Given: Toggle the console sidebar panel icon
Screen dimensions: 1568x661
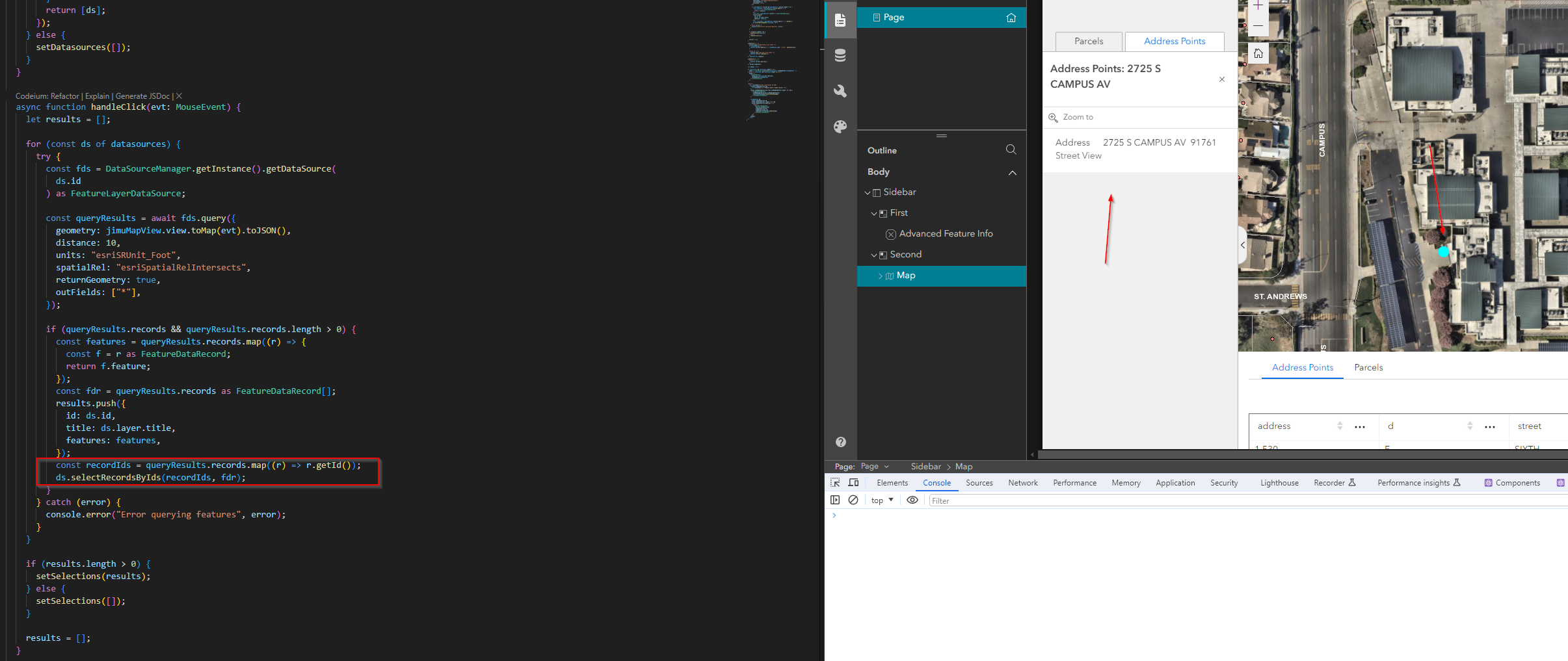Looking at the screenshot, I should pyautogui.click(x=835, y=500).
